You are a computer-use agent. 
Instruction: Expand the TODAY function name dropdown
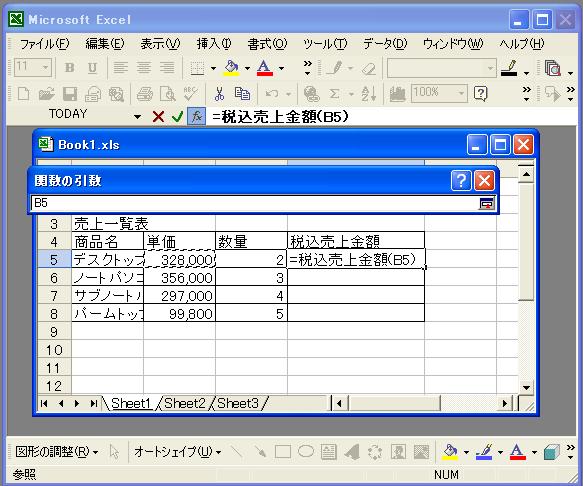coord(137,117)
